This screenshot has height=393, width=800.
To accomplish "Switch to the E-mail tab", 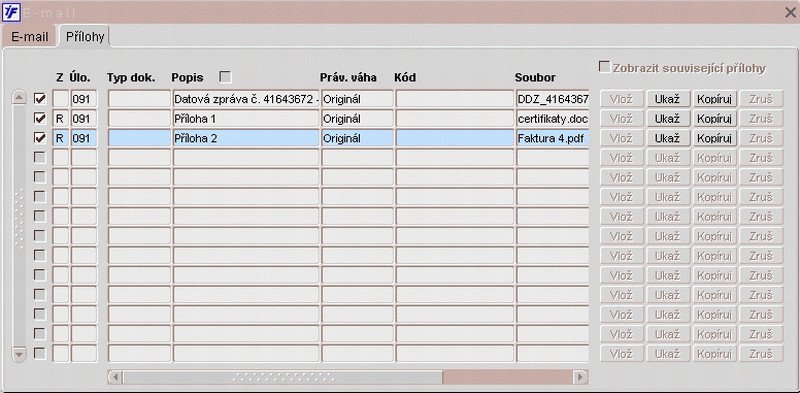I will [x=30, y=37].
